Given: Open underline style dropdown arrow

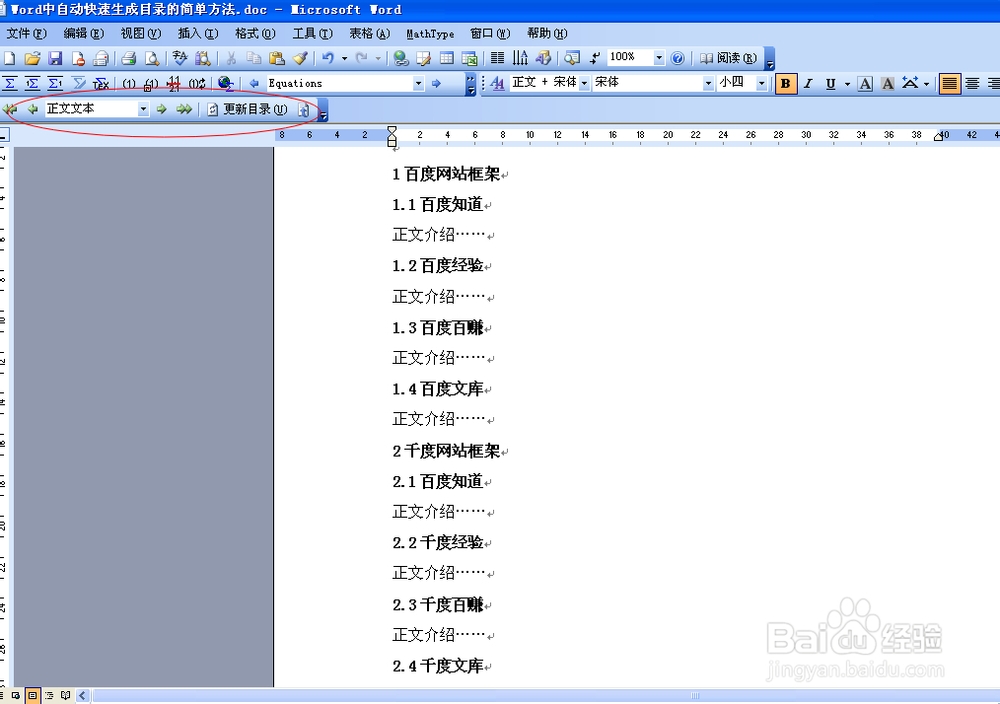Looking at the screenshot, I should coord(847,84).
